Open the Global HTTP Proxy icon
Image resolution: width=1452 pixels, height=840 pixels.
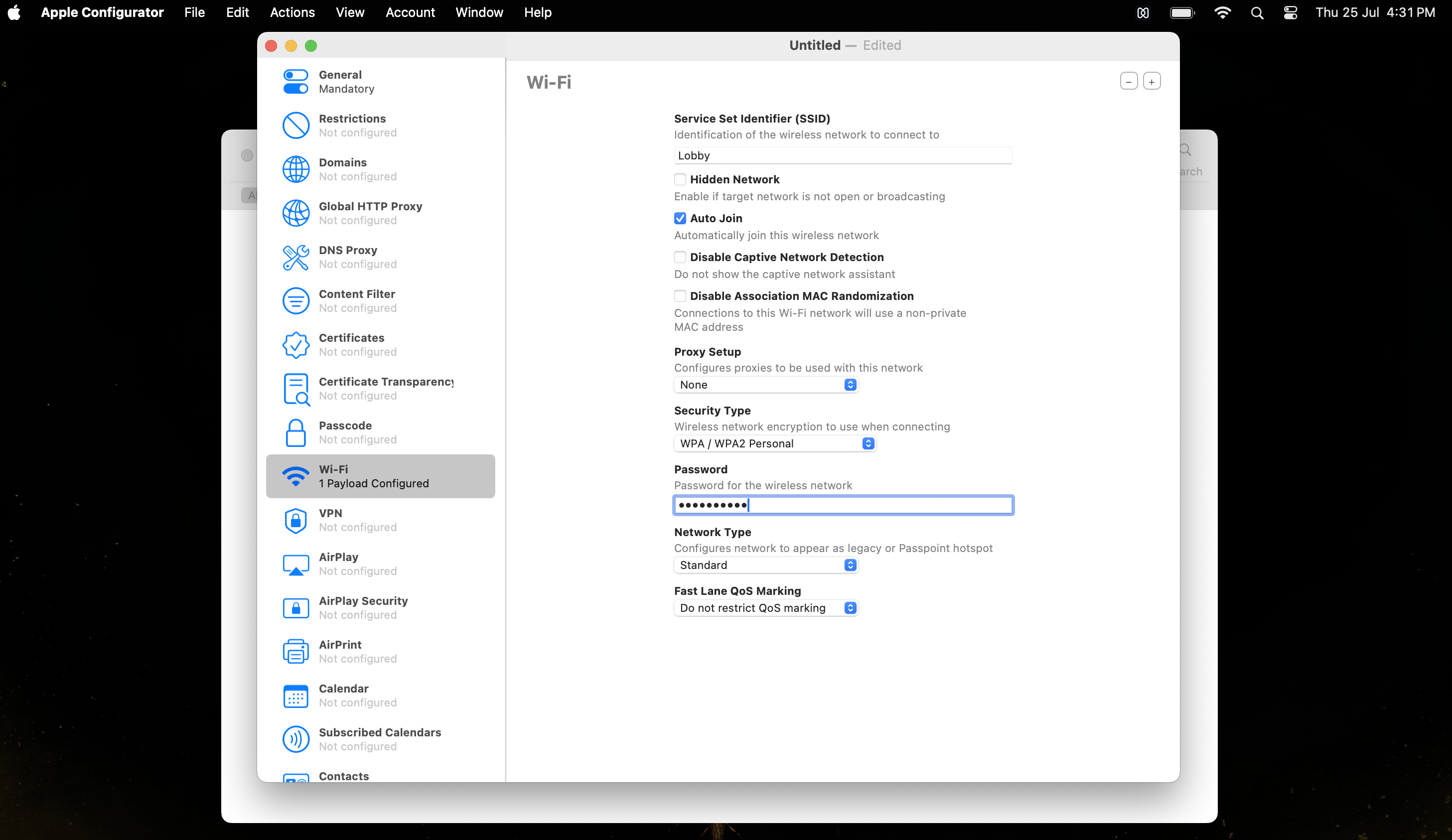pos(295,213)
